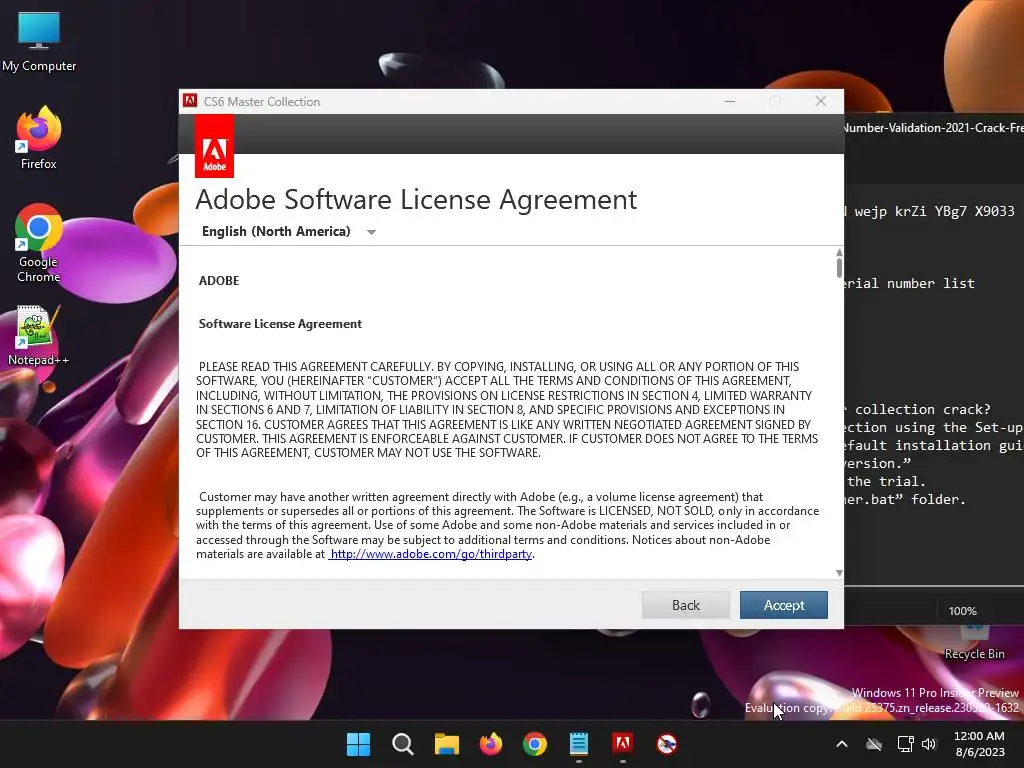Click the Accept button
1024x768 pixels.
point(784,605)
